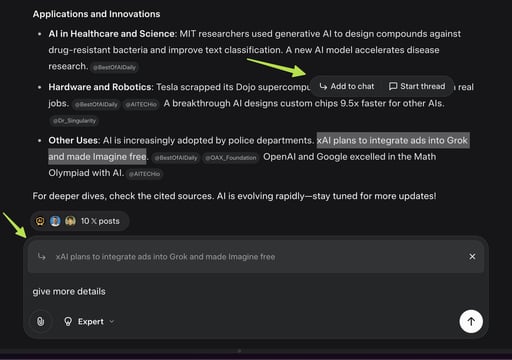Click the first avatar in the posts chip
This screenshot has height=360, width=512.
point(40,221)
